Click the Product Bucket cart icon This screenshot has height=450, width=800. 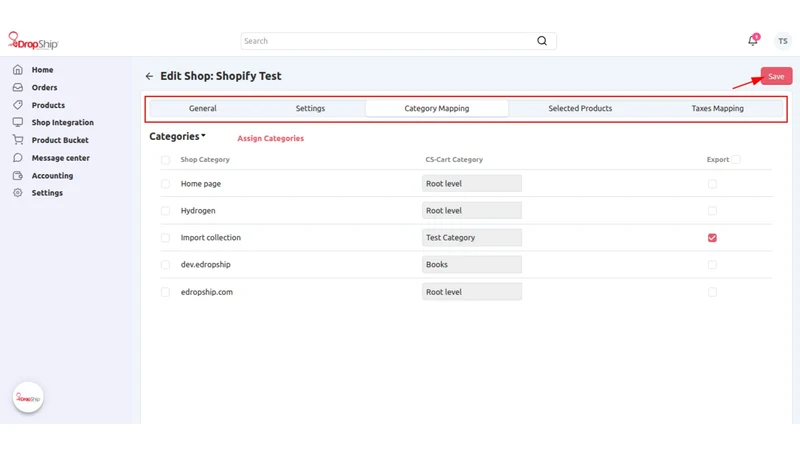(x=18, y=140)
